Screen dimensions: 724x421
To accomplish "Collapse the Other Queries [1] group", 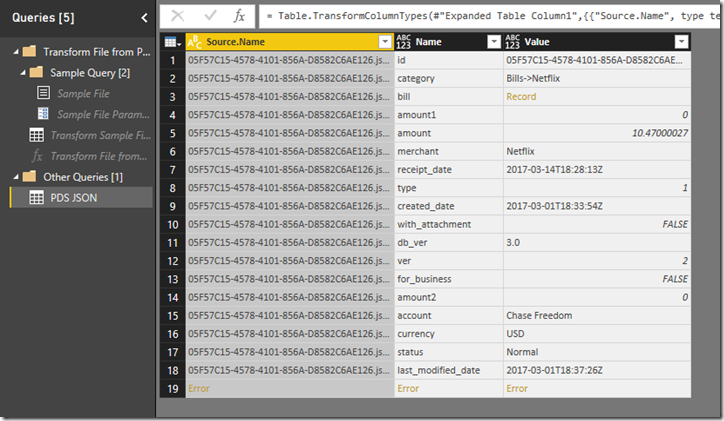I will [x=10, y=177].
